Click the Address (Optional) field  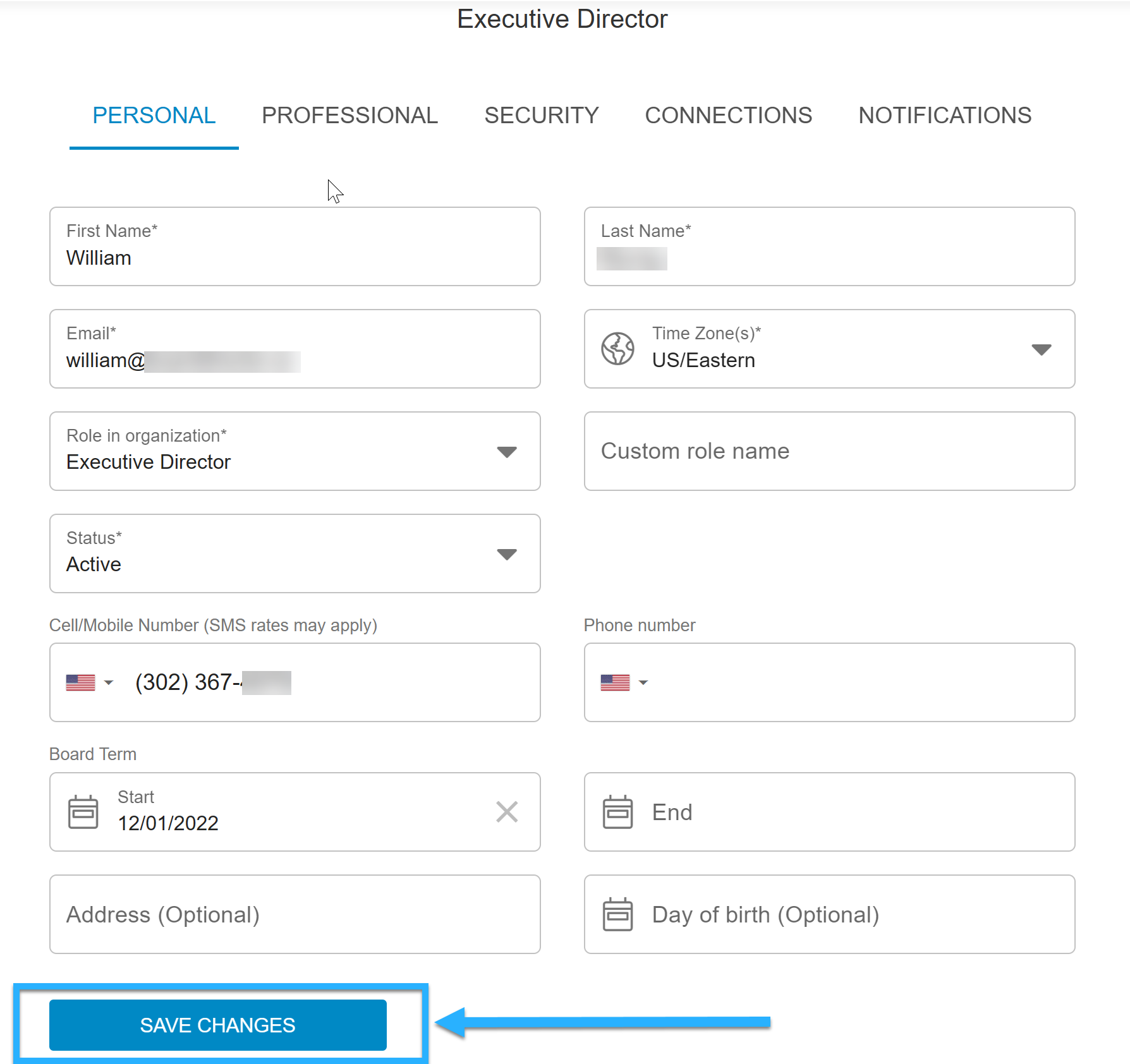[295, 914]
